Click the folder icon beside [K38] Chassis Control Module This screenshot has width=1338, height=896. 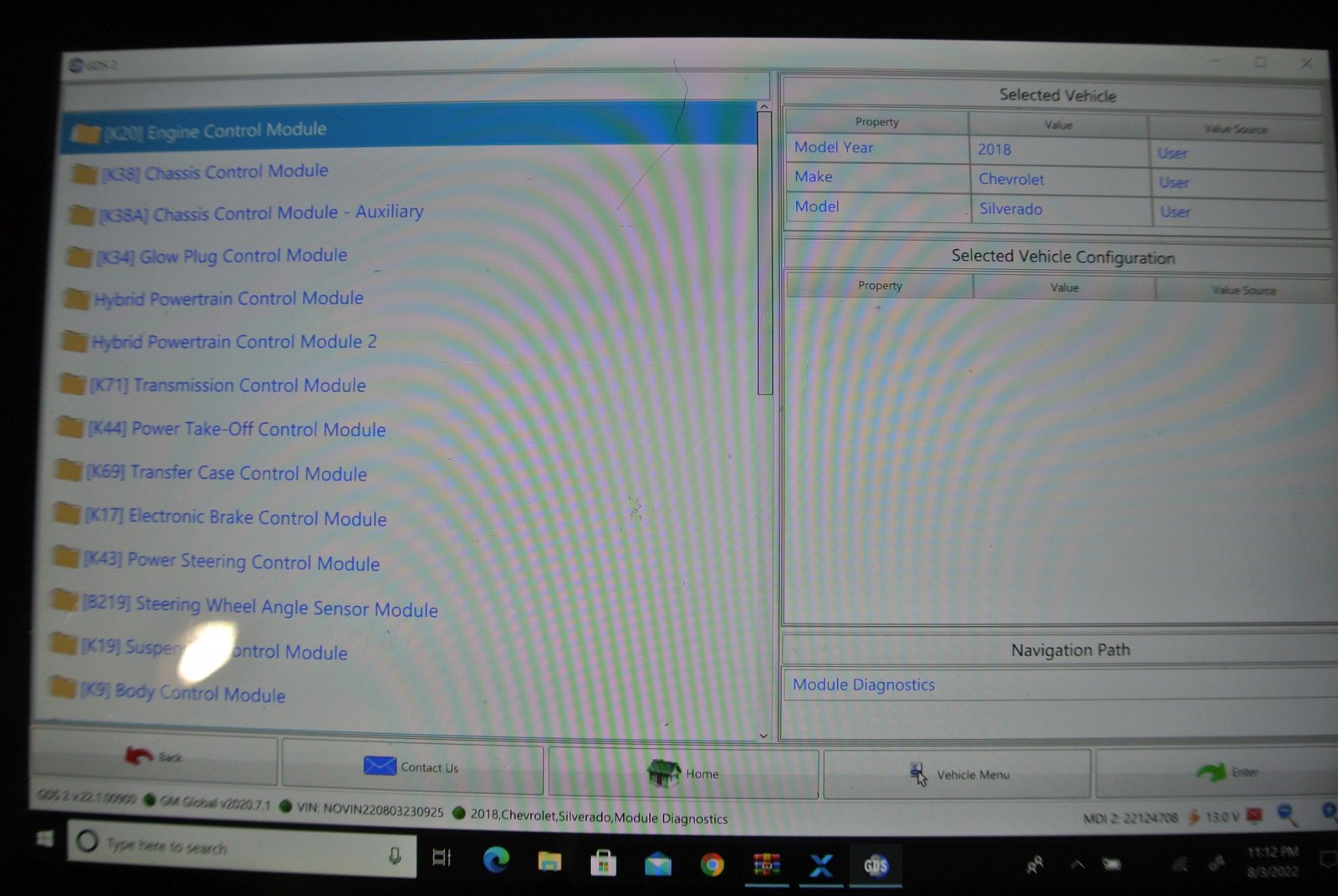click(x=84, y=174)
